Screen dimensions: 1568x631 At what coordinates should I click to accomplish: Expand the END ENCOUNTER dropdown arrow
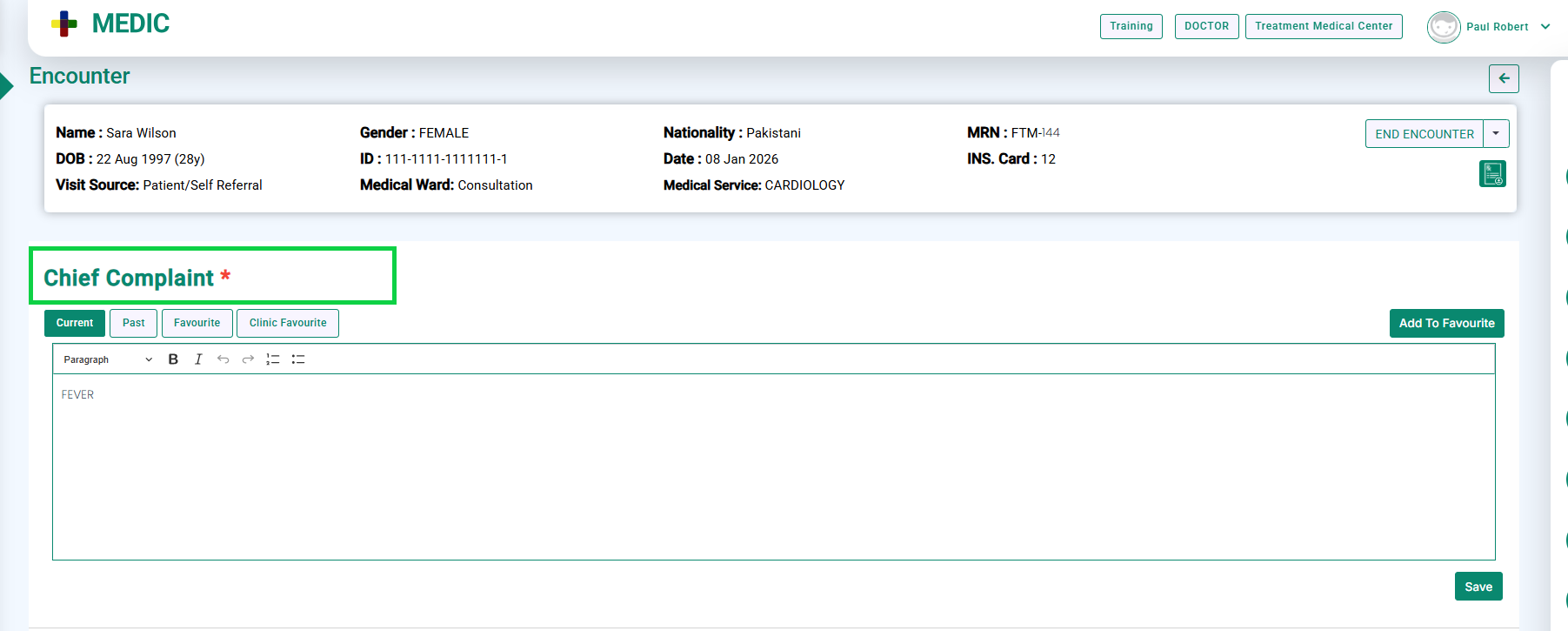(x=1496, y=134)
